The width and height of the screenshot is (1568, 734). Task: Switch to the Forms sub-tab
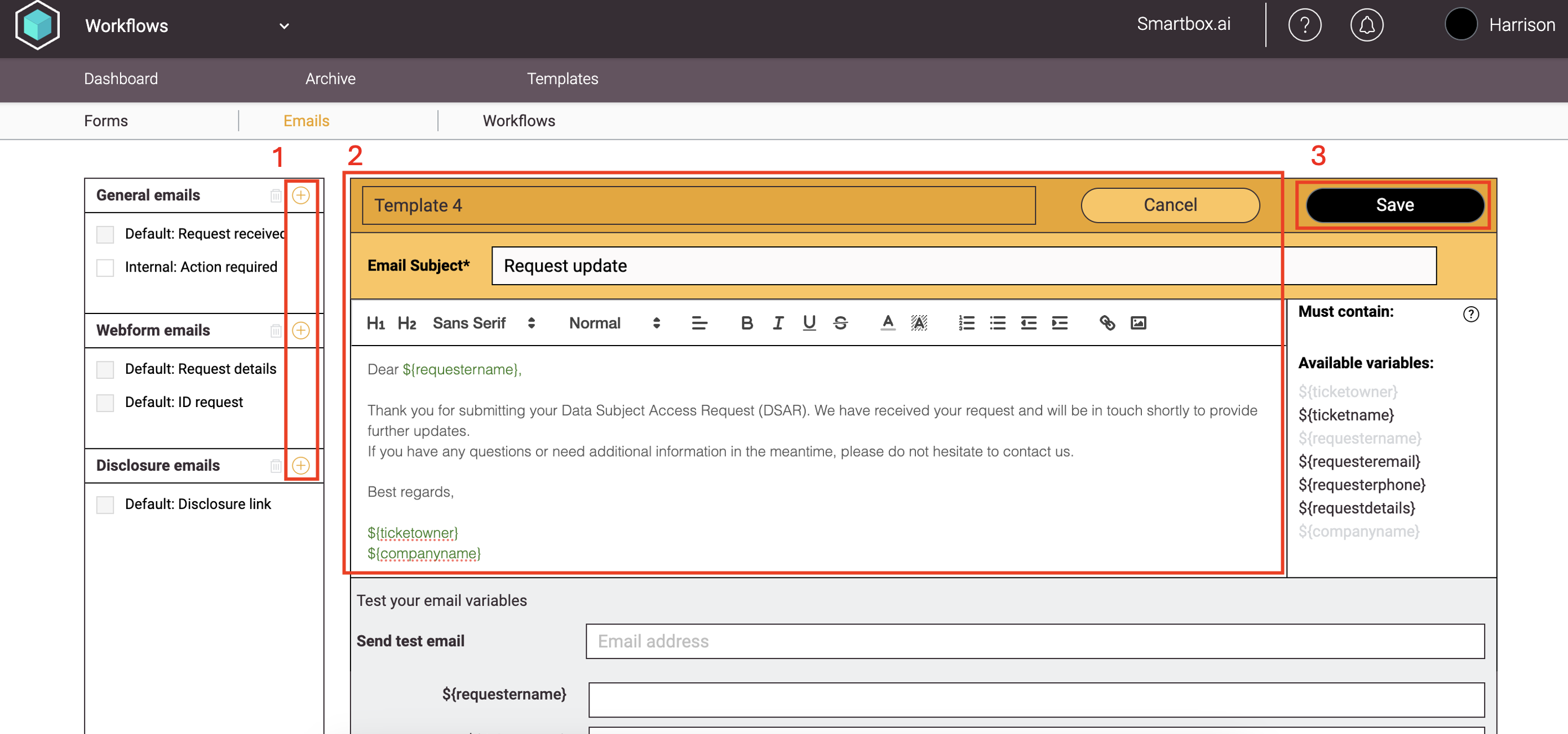tap(106, 121)
